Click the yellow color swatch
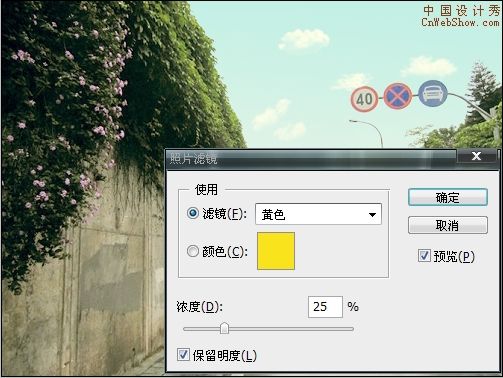Image resolution: width=503 pixels, height=378 pixels. click(x=276, y=251)
